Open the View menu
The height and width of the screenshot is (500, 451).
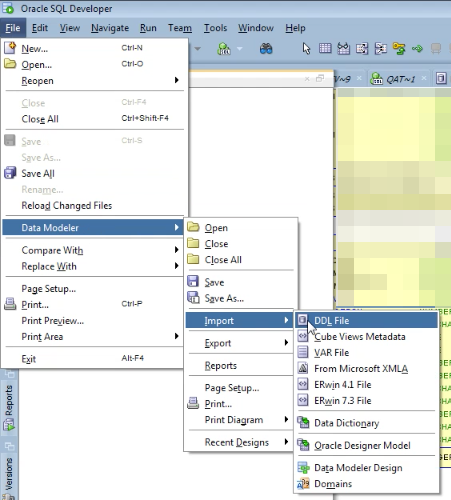[70, 28]
